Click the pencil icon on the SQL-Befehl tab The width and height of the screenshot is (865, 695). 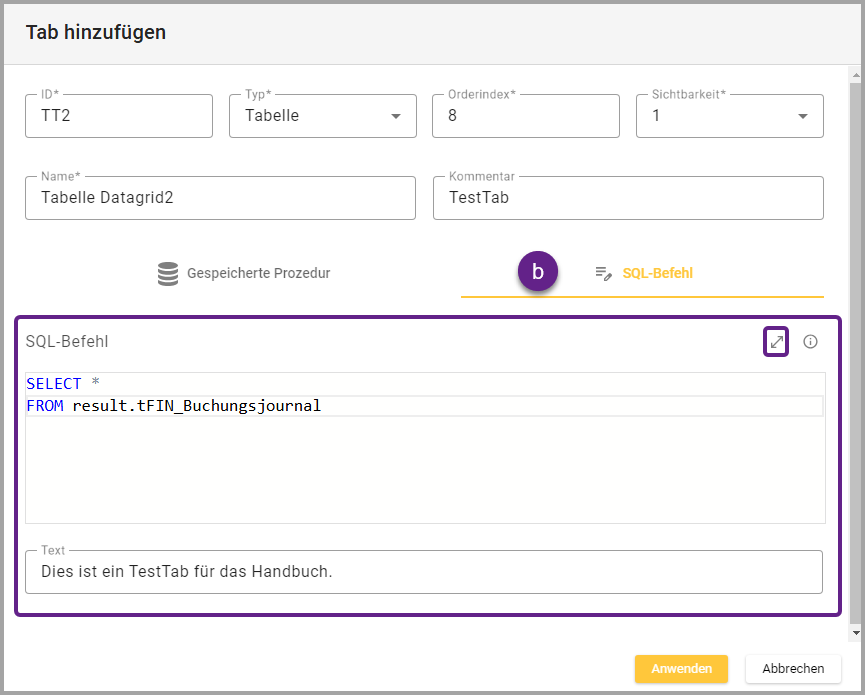603,273
